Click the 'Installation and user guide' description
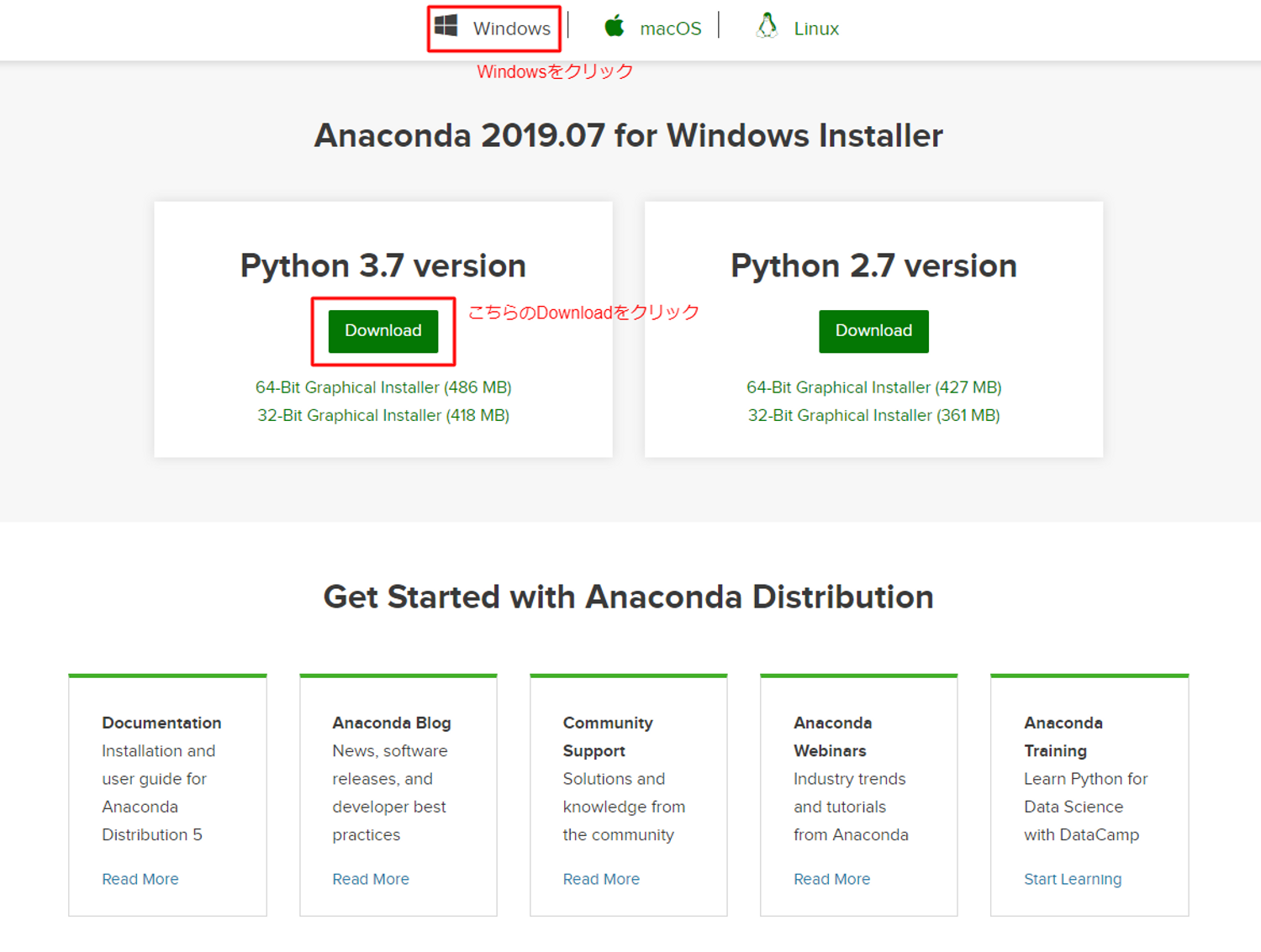This screenshot has width=1261, height=952. click(x=158, y=792)
